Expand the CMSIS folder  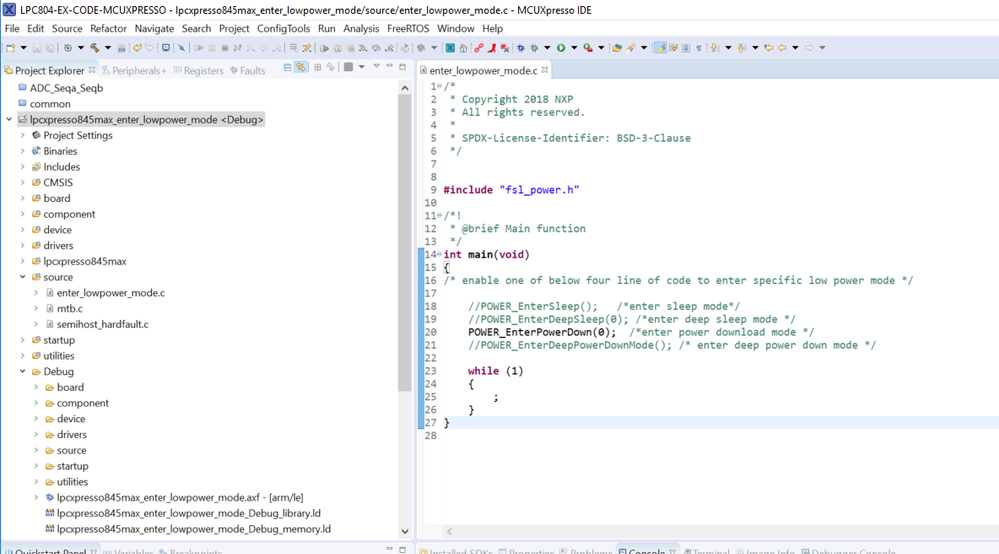22,182
